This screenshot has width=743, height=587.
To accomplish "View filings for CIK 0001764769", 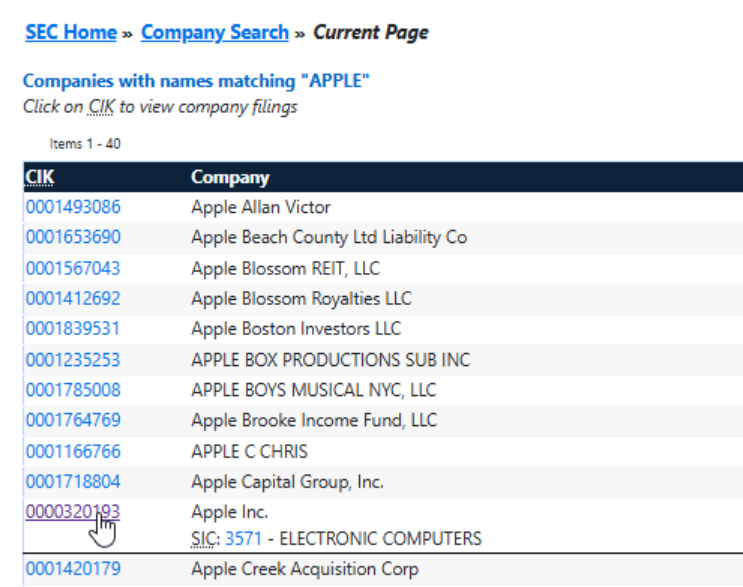I will coord(73,421).
